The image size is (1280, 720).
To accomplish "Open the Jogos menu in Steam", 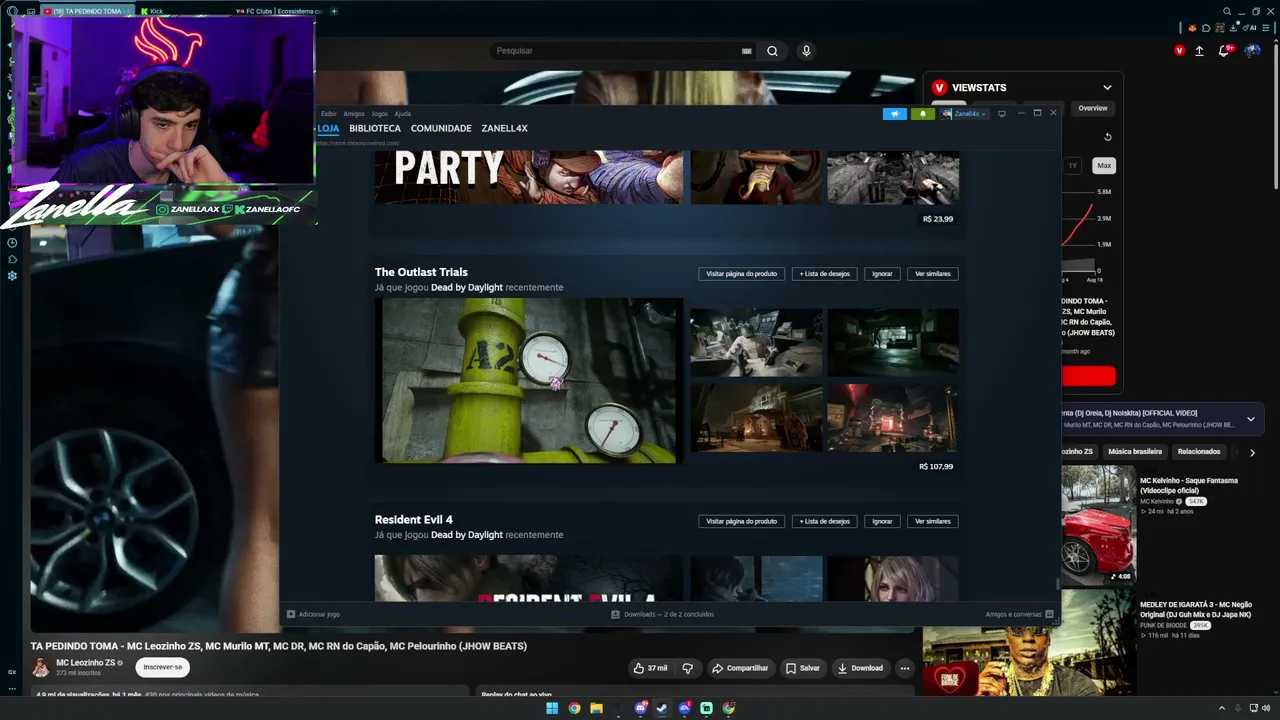I will click(x=380, y=114).
